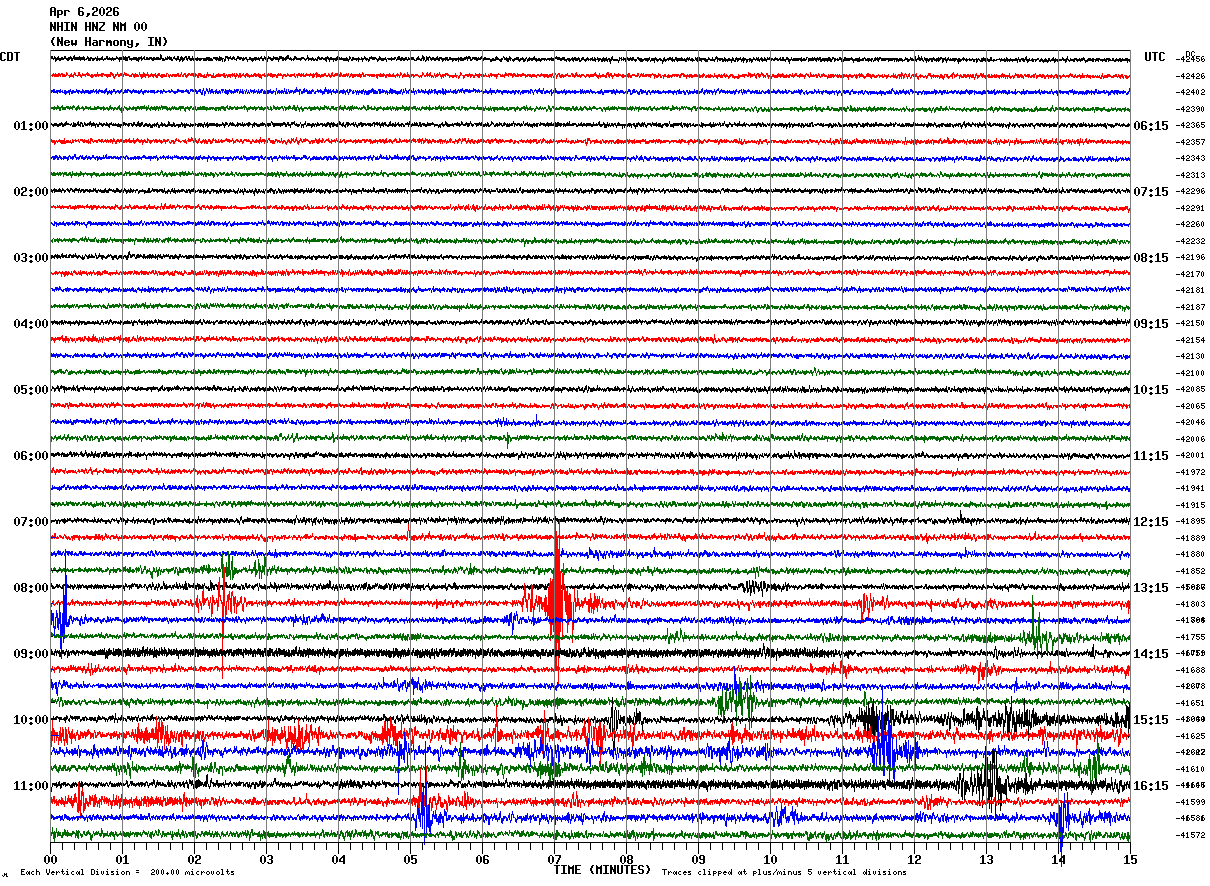Click the '10:15' UTC time label
1210x886 pixels.
[x=1151, y=390]
